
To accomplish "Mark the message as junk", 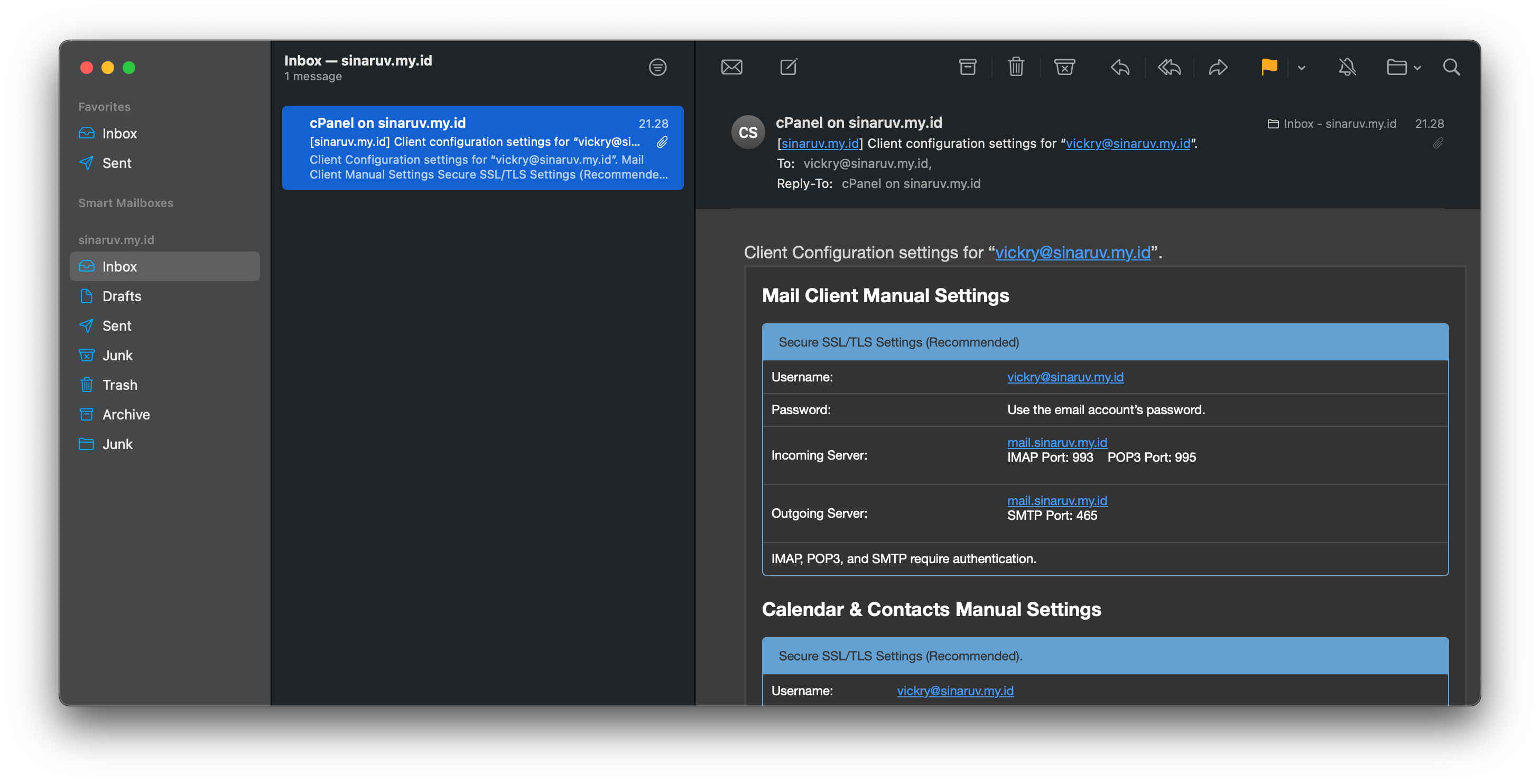I will pyautogui.click(x=1065, y=67).
